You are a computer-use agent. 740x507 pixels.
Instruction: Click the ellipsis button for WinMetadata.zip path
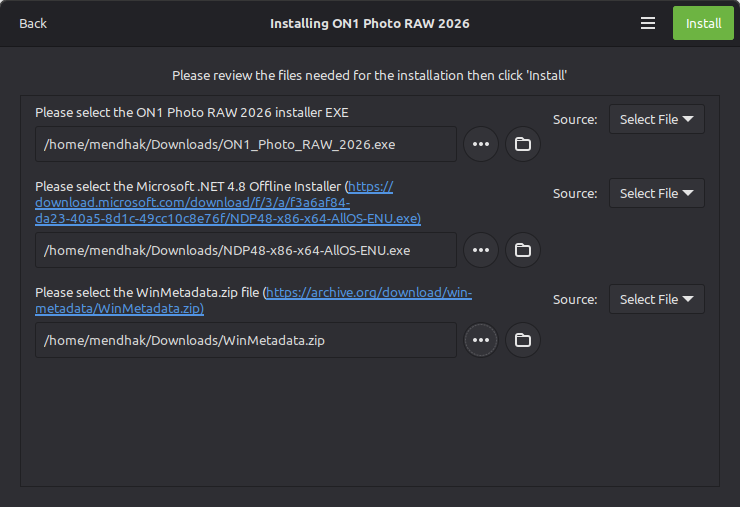pyautogui.click(x=480, y=340)
